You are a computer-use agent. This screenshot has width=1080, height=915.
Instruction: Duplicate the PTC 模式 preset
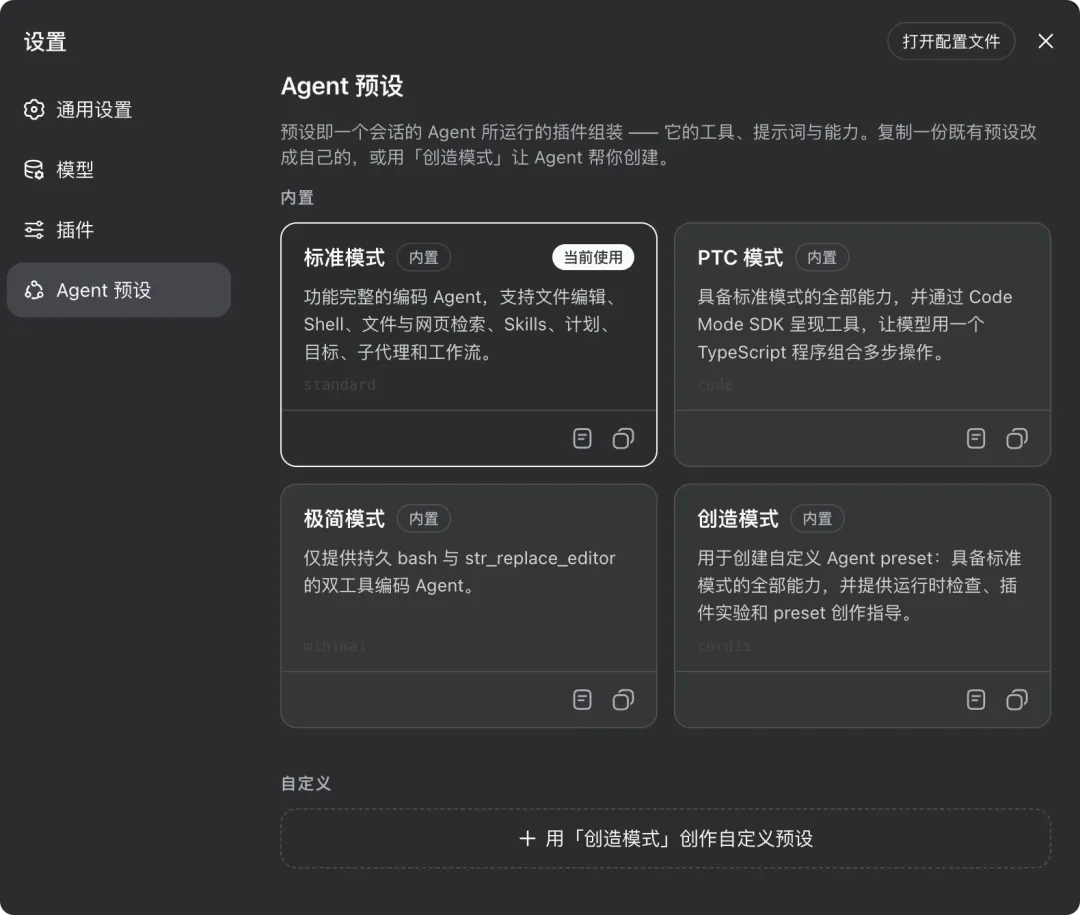click(1017, 438)
